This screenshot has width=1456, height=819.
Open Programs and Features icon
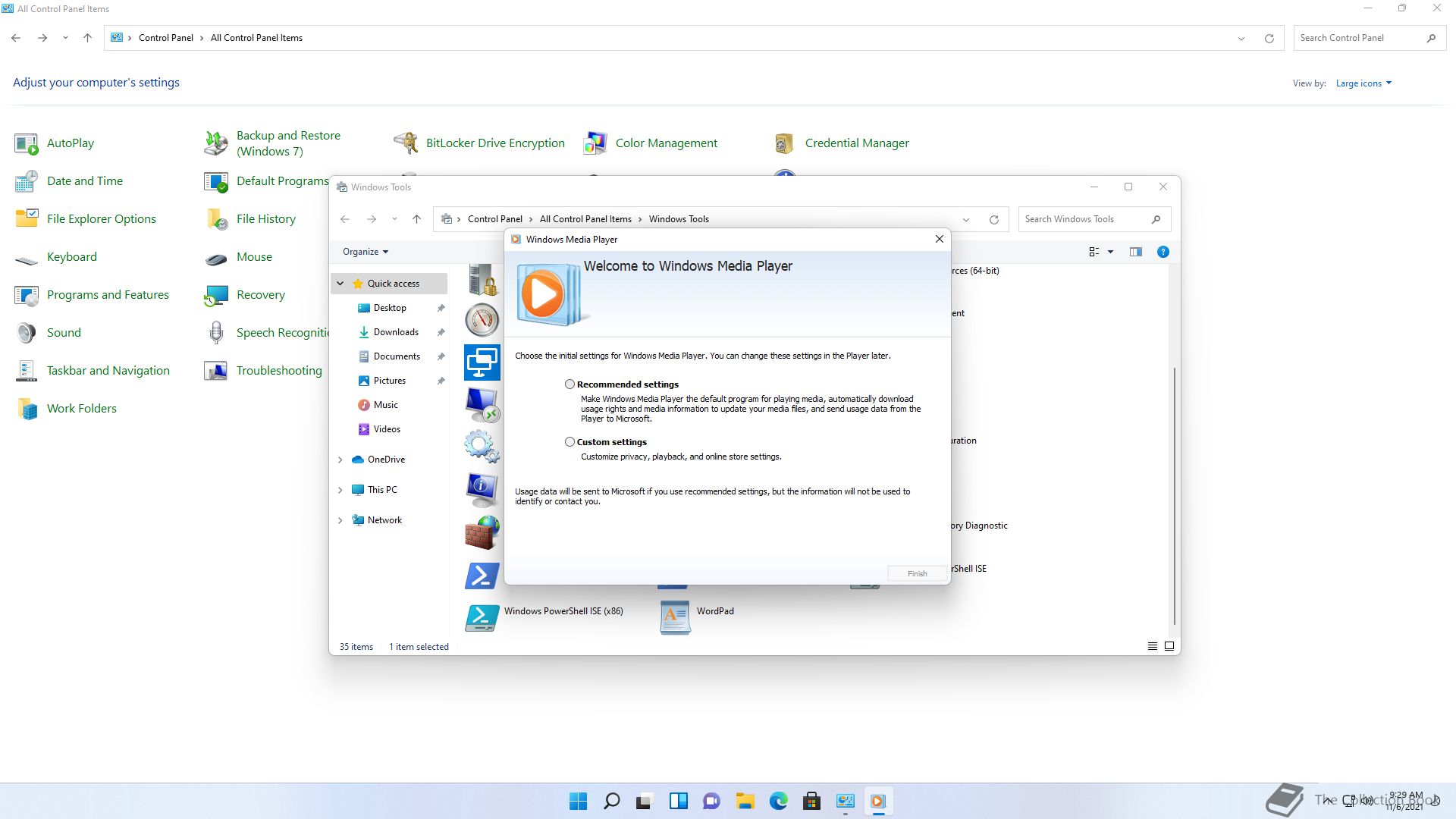[27, 295]
